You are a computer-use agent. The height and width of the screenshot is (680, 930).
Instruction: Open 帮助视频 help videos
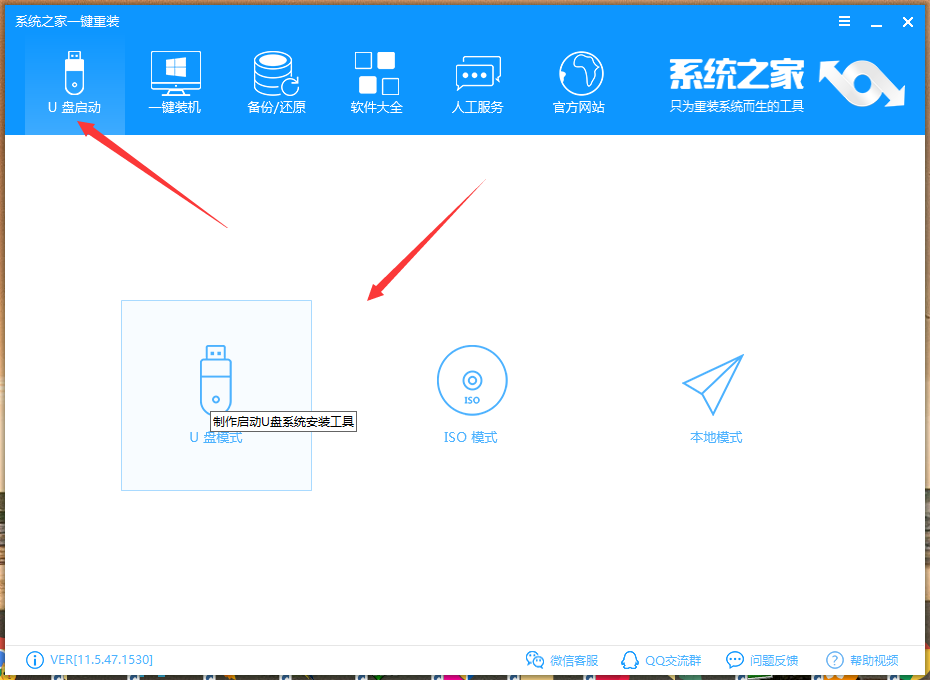861,660
